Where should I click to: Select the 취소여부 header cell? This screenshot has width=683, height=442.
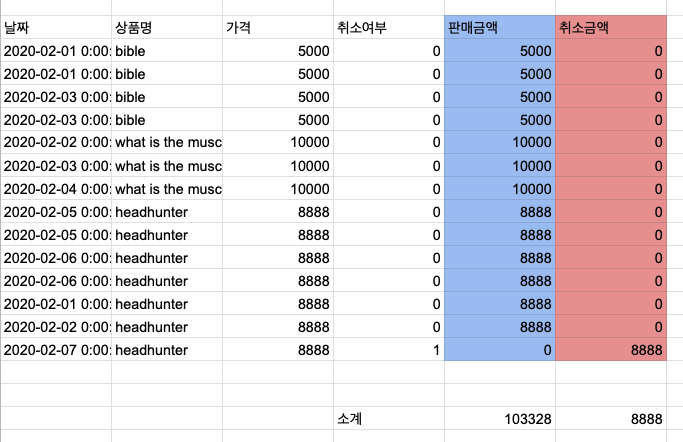[389, 27]
